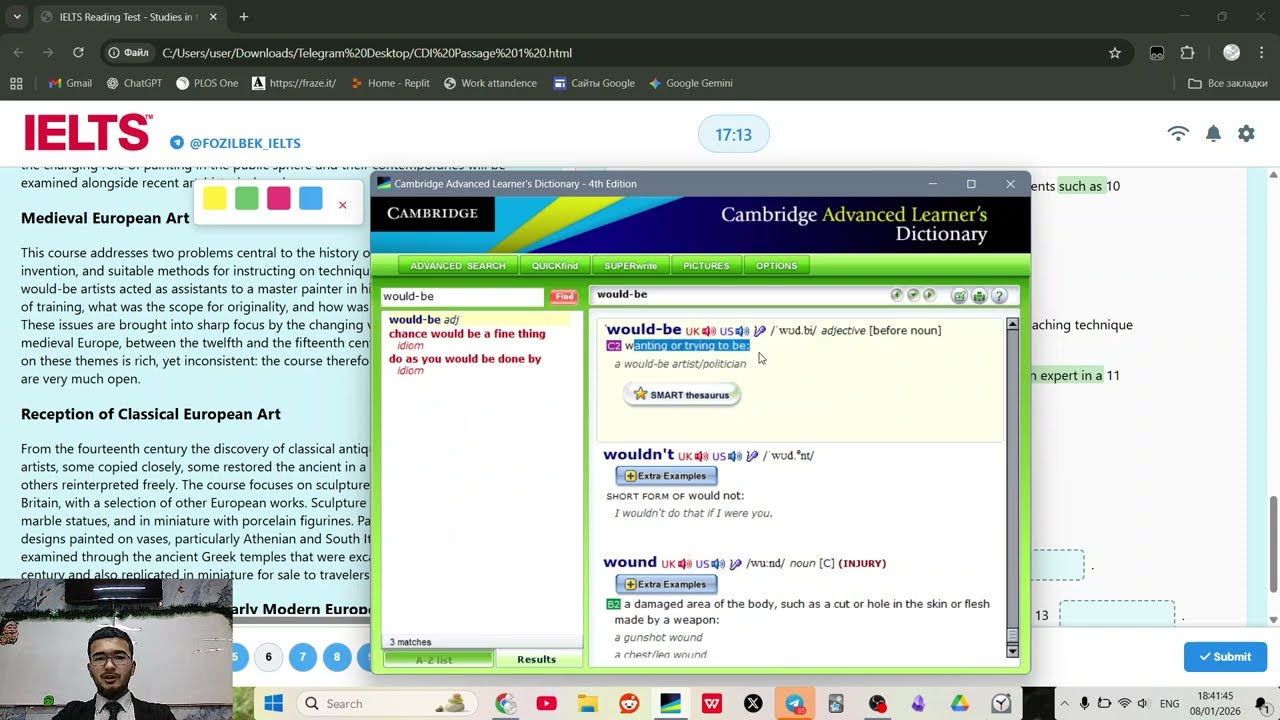Open the @FOZILBEK_IELTS Telegram link
Viewport: 1280px width, 720px height.
(236, 143)
